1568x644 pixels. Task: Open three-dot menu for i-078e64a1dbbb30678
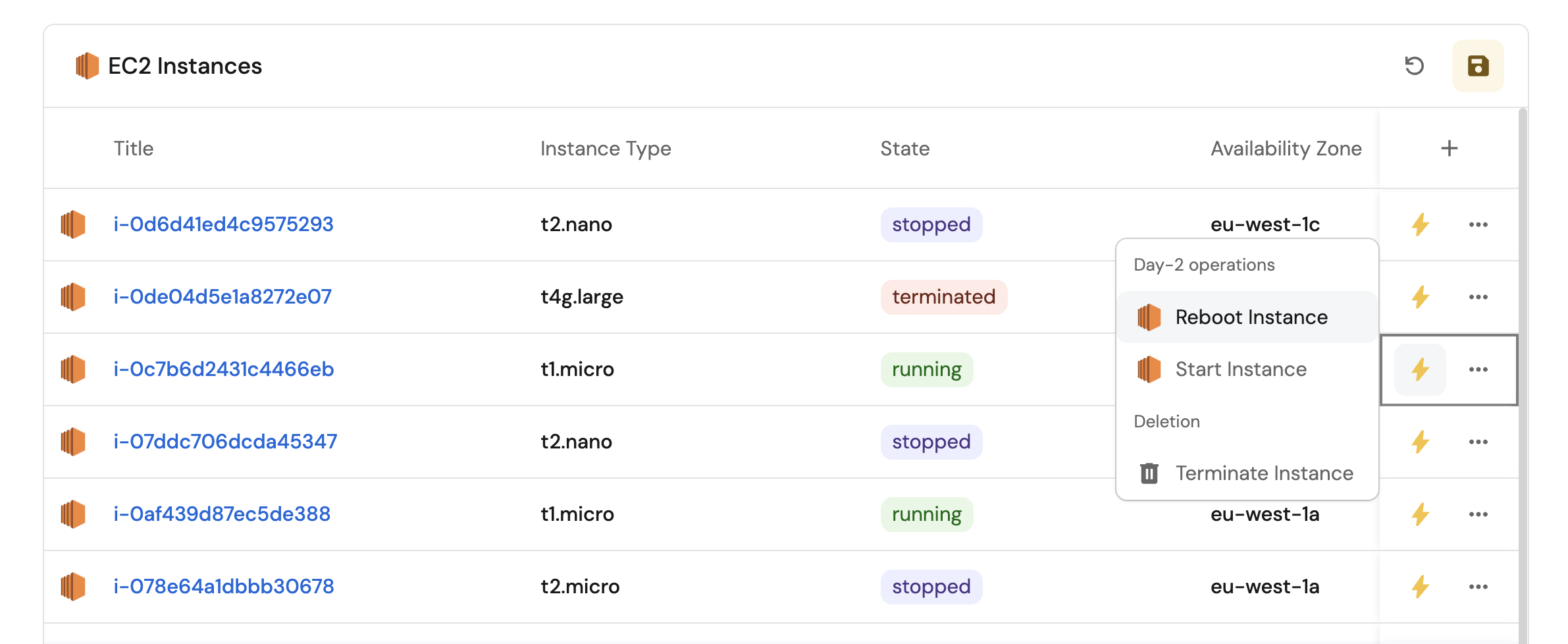1478,587
